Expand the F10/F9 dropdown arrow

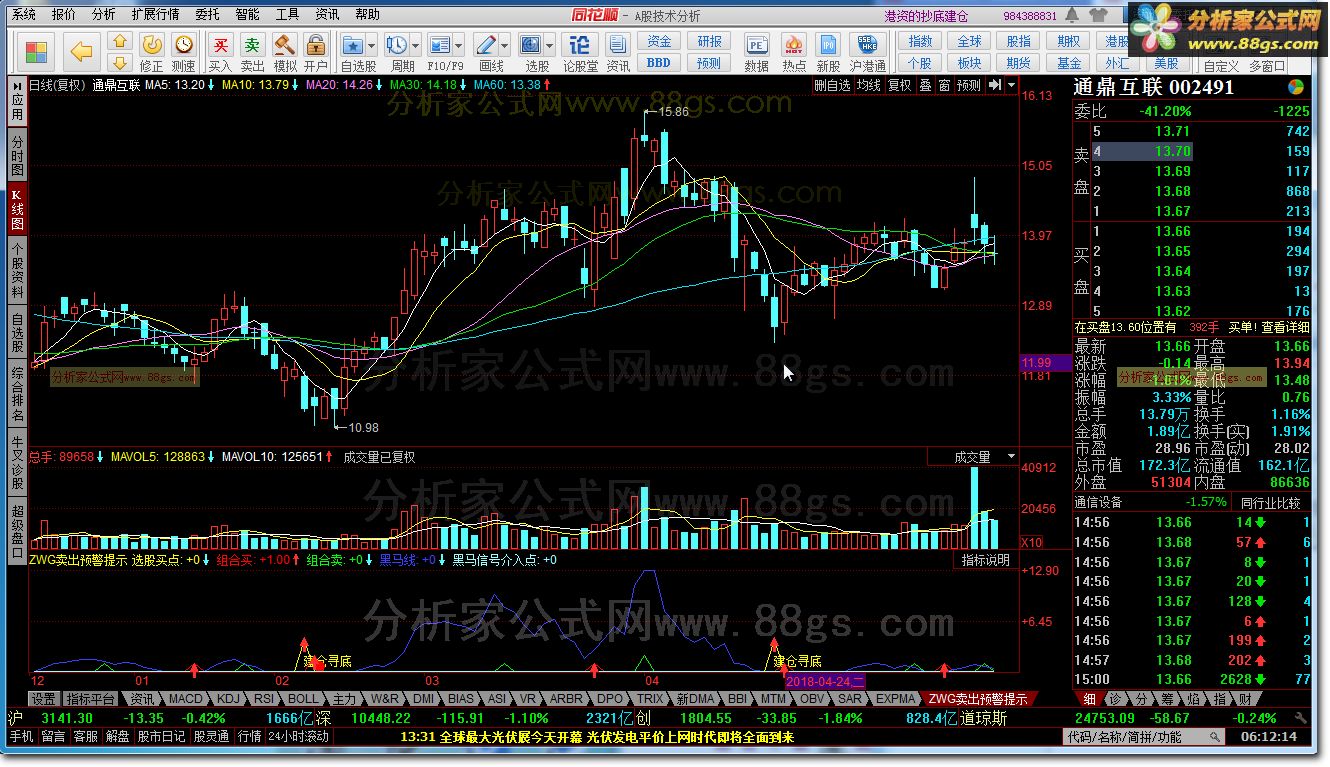(459, 46)
